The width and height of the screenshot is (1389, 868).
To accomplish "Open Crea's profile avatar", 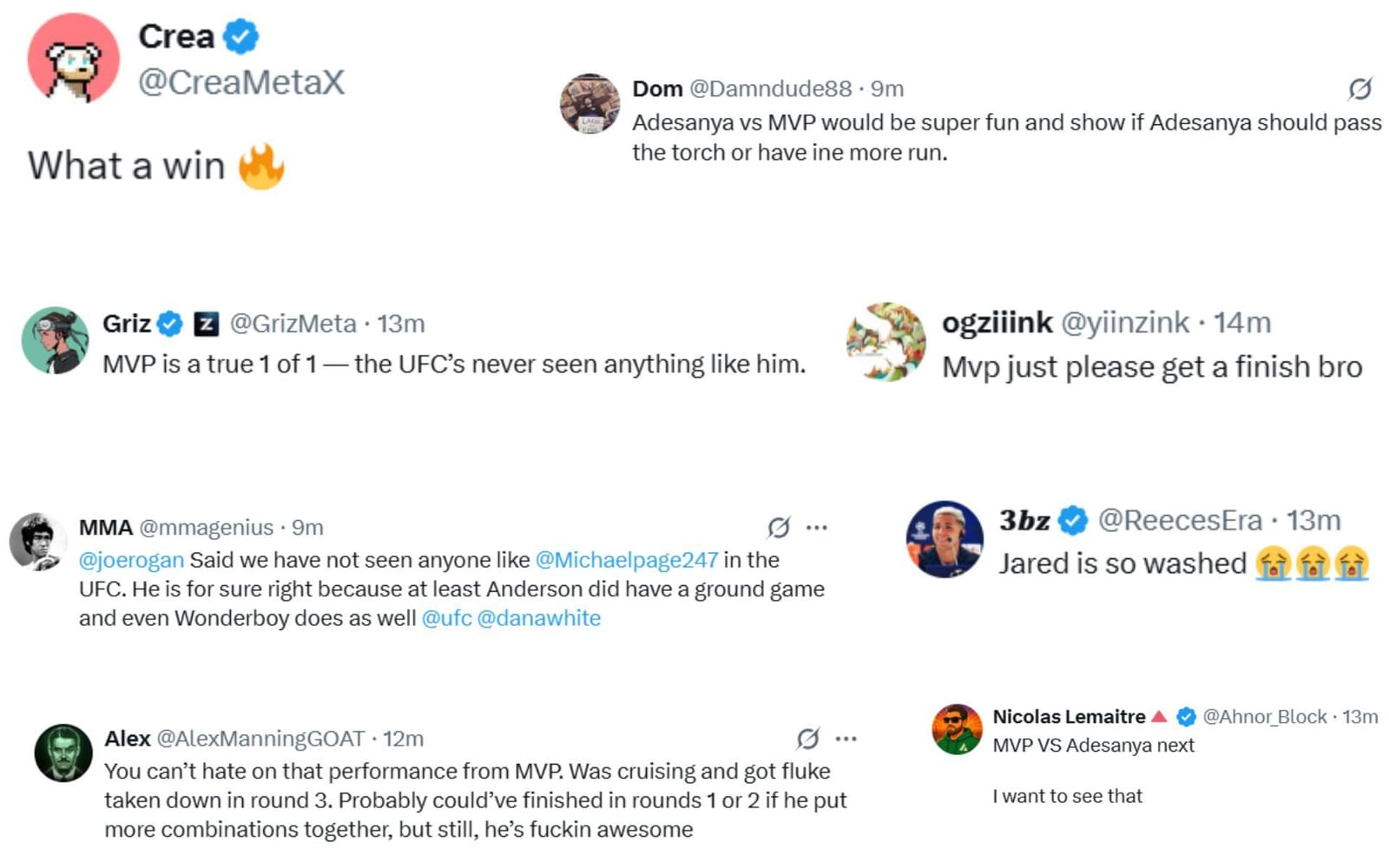I will pyautogui.click(x=74, y=58).
